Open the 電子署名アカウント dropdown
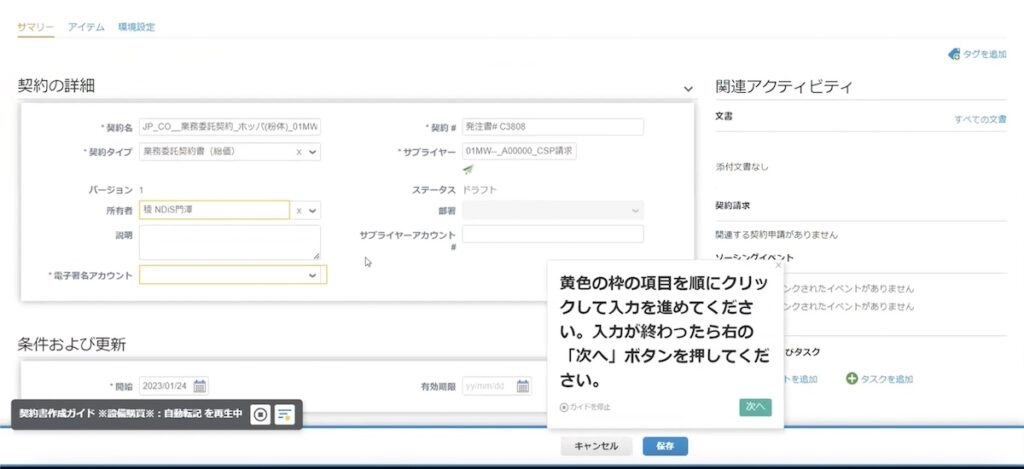The image size is (1024, 469). click(230, 275)
